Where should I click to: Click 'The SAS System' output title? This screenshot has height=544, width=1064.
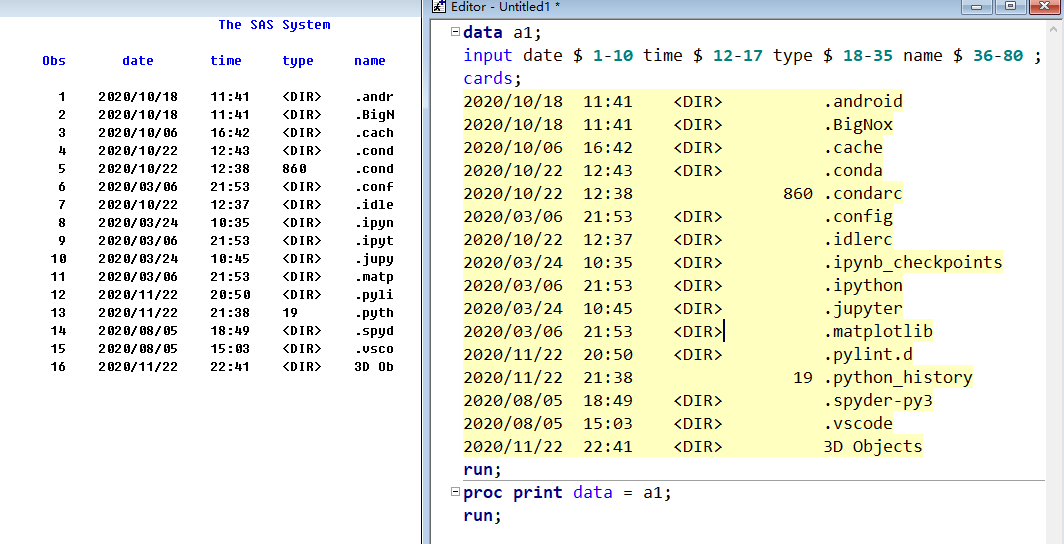[274, 25]
